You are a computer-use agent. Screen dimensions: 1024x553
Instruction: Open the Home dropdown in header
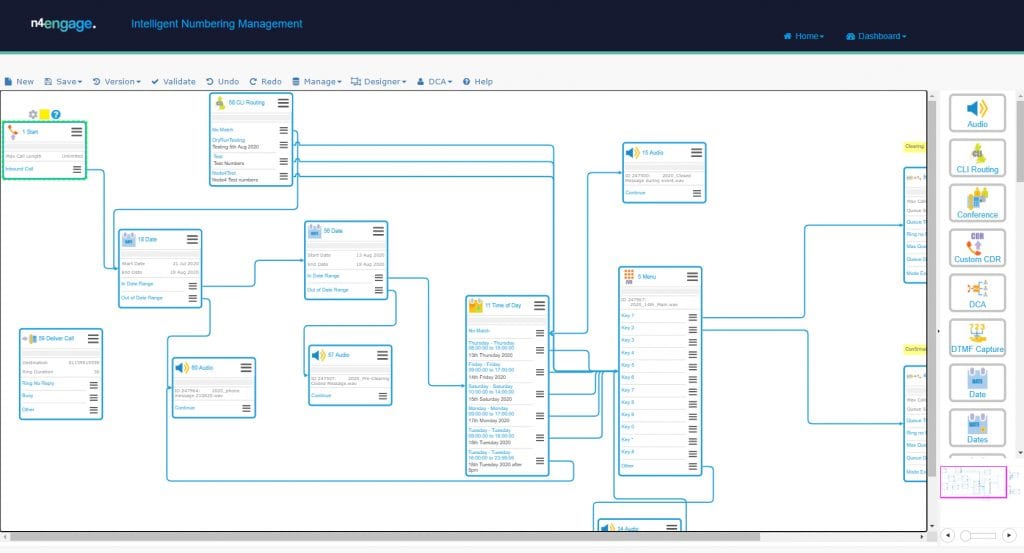click(x=804, y=36)
